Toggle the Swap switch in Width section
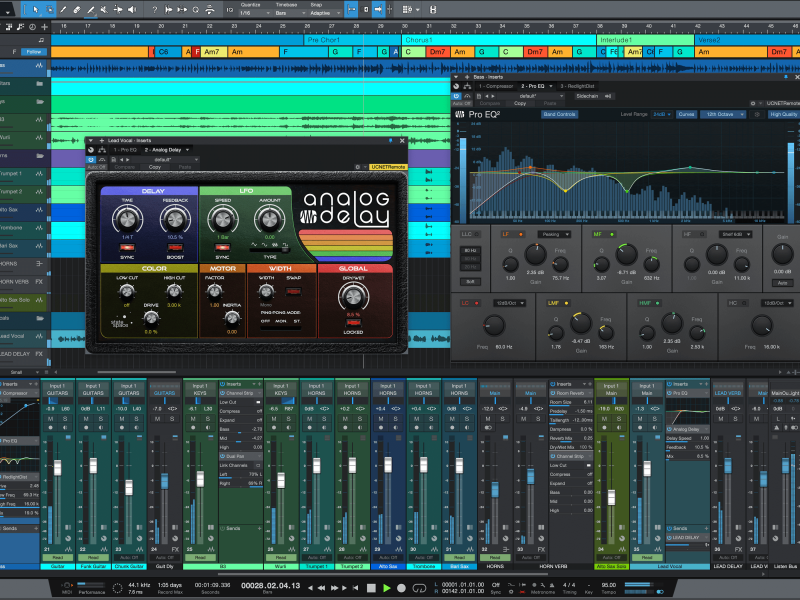Screen dimensions: 800x600 293,291
